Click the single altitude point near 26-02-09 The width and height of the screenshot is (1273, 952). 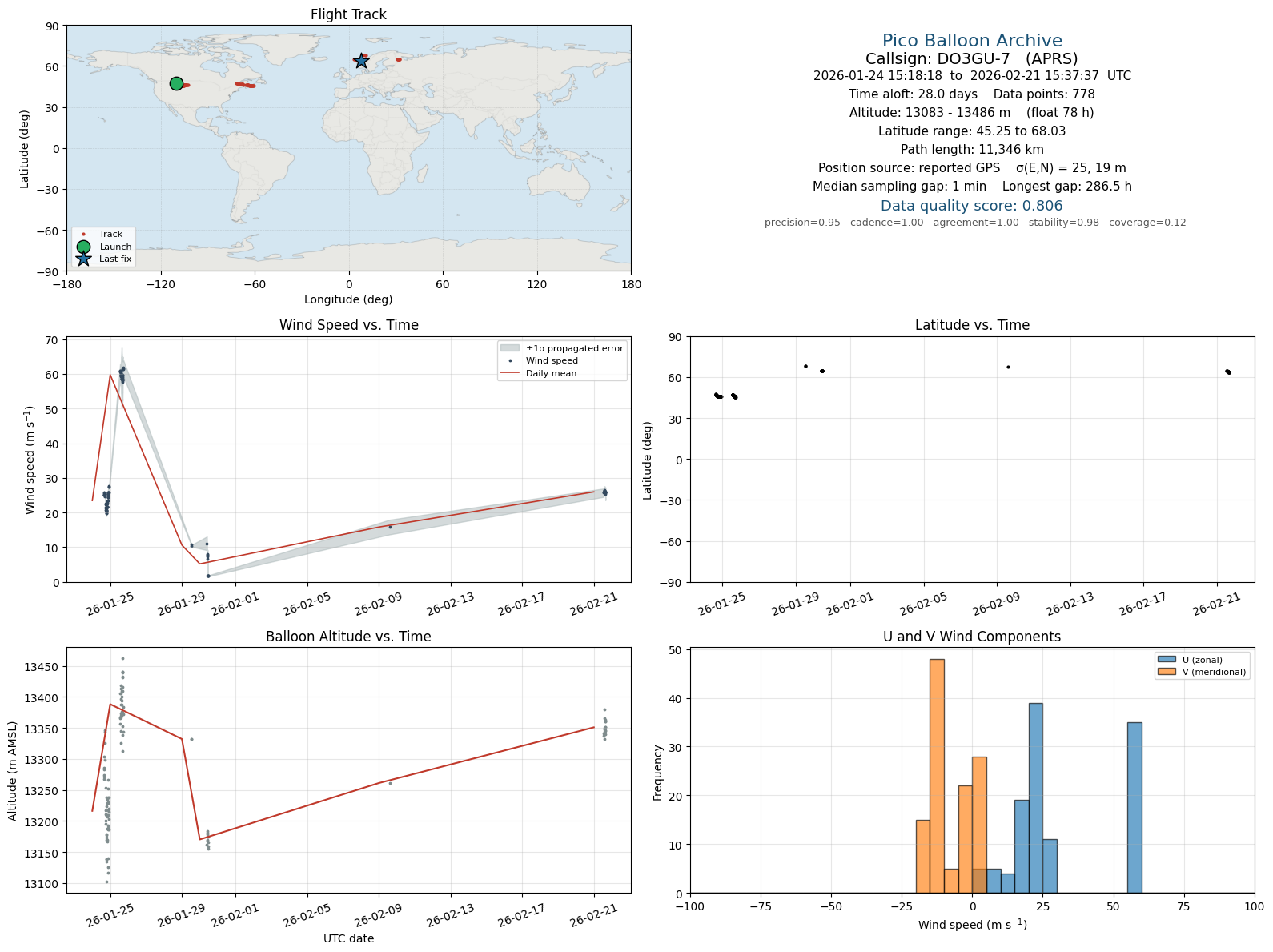(x=391, y=783)
